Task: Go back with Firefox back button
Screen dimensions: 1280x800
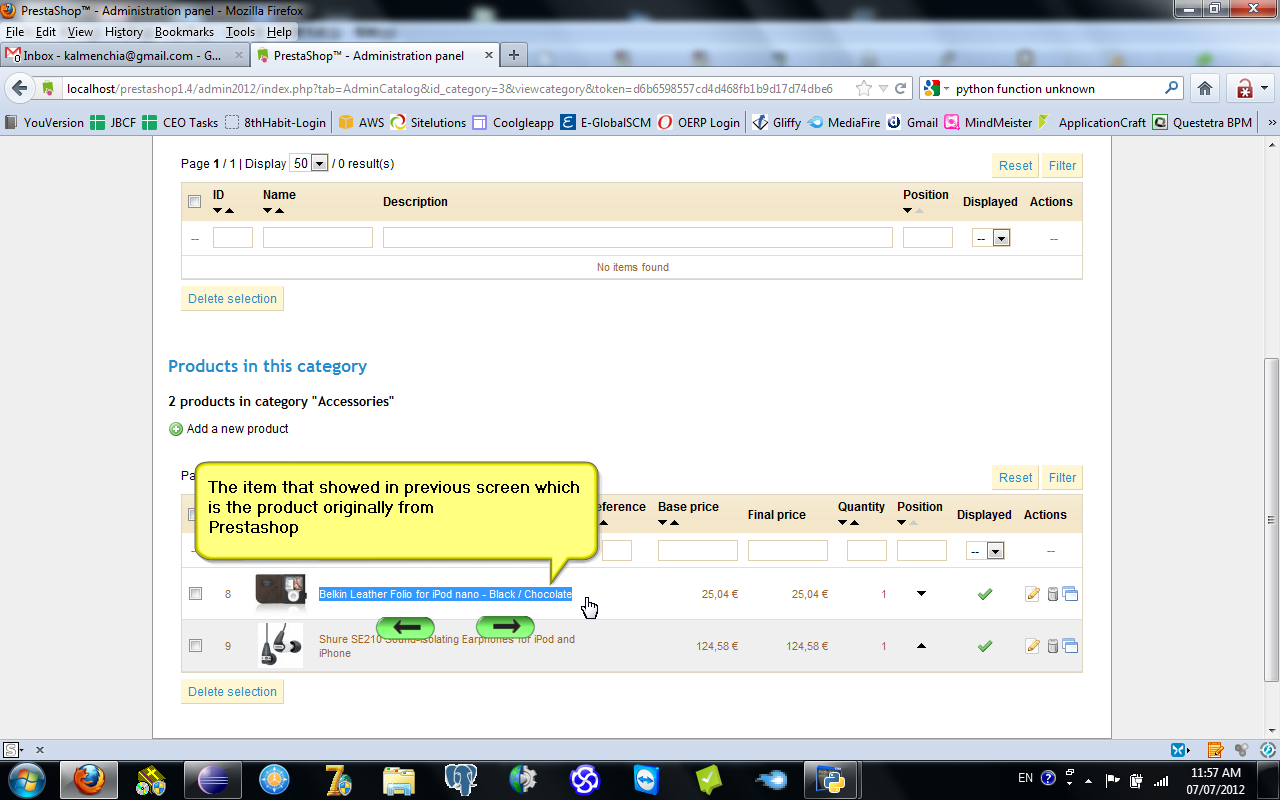Action: (x=19, y=88)
